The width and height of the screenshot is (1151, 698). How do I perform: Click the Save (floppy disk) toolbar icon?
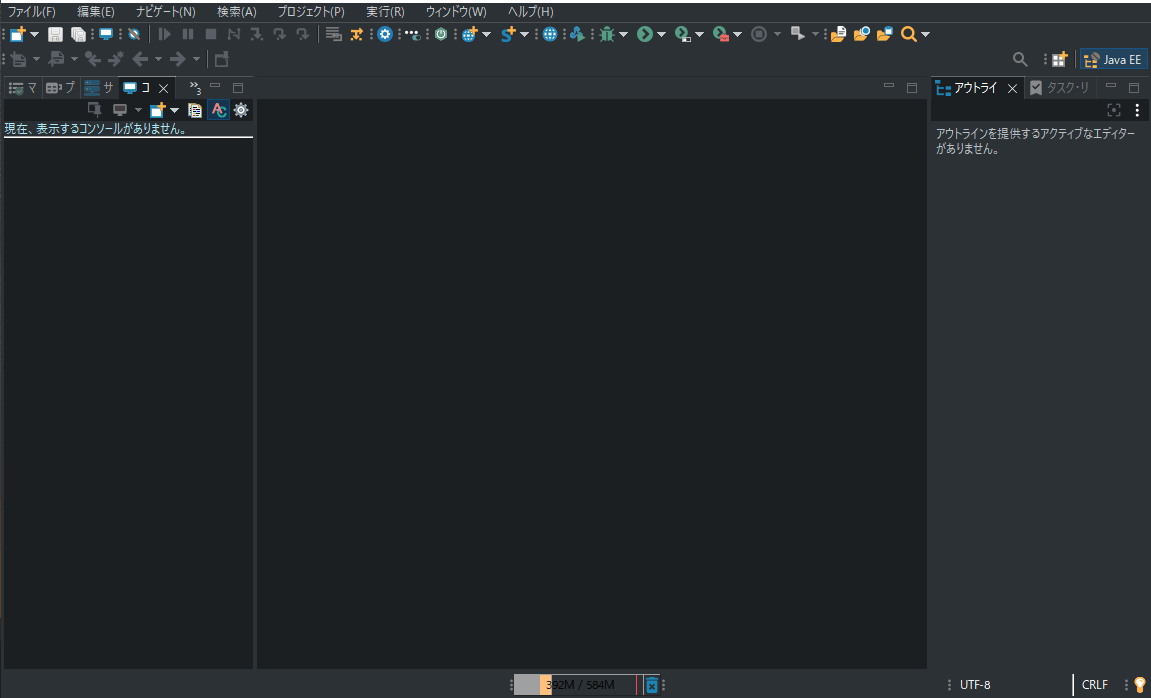coord(55,34)
